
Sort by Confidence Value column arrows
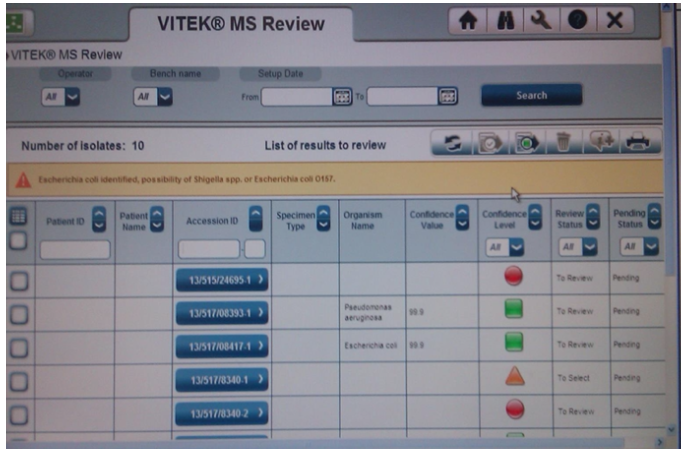pos(462,217)
